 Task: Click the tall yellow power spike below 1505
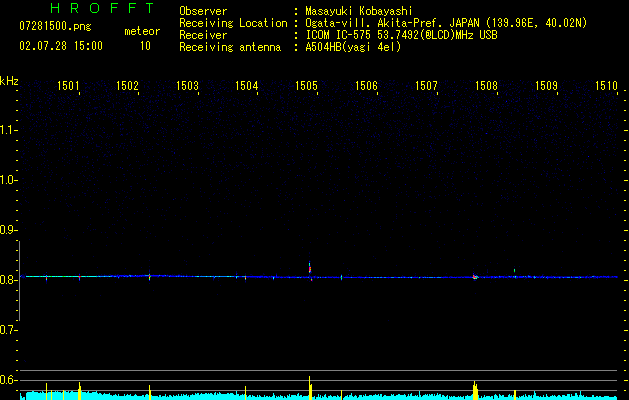tap(310, 388)
